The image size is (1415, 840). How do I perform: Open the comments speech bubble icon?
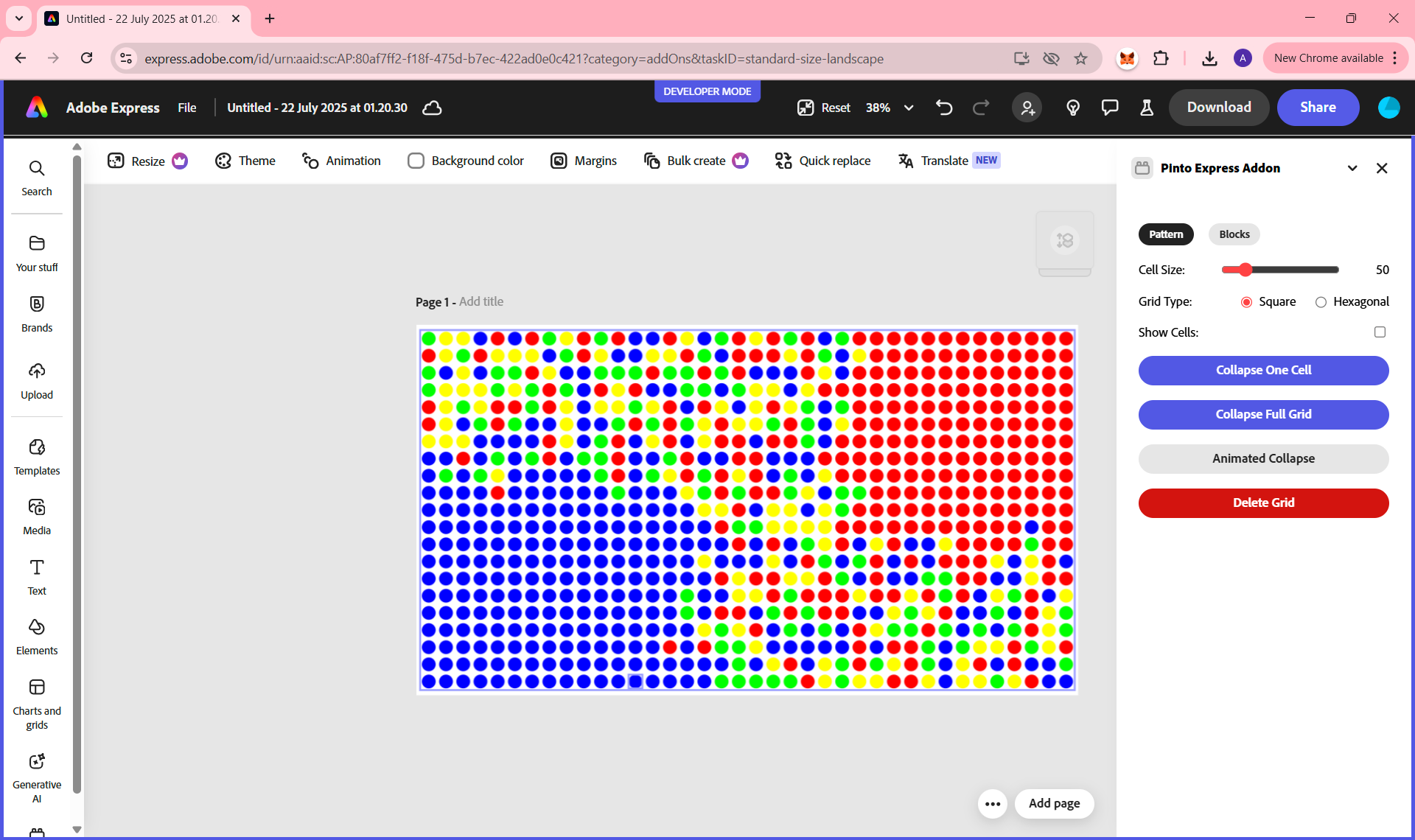point(1109,108)
